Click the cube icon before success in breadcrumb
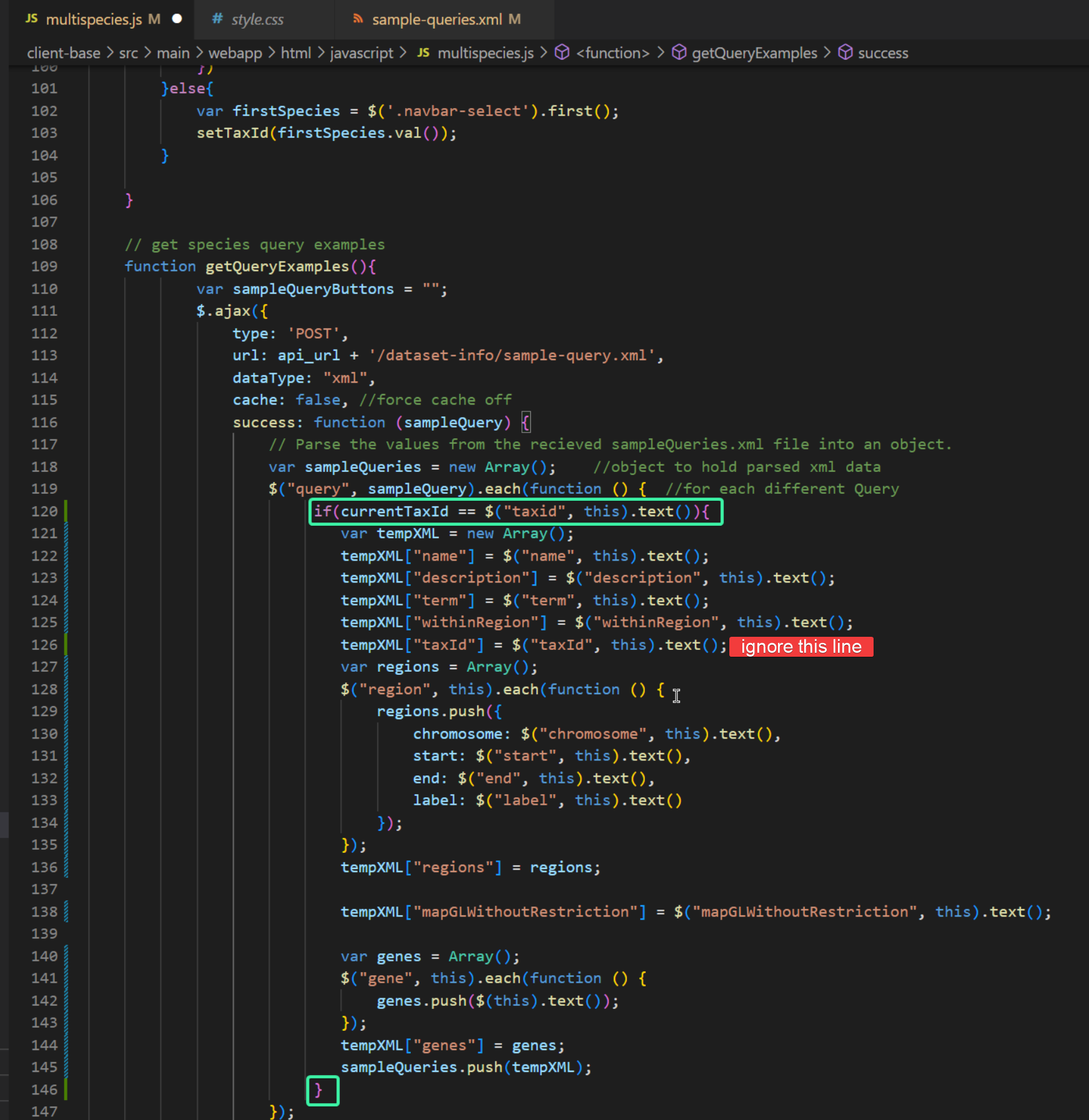The height and width of the screenshot is (1120, 1089). [845, 53]
